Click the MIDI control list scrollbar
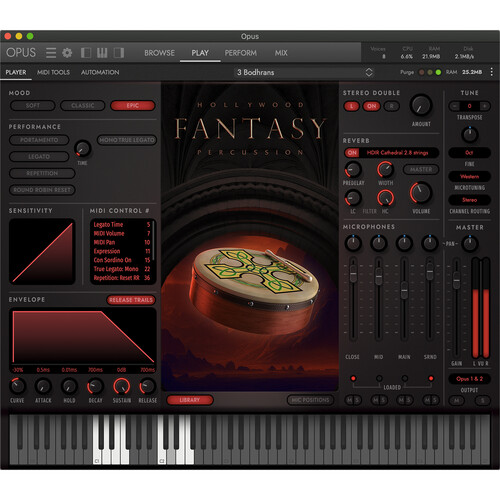Image resolution: width=500 pixels, height=500 pixels. (153, 240)
